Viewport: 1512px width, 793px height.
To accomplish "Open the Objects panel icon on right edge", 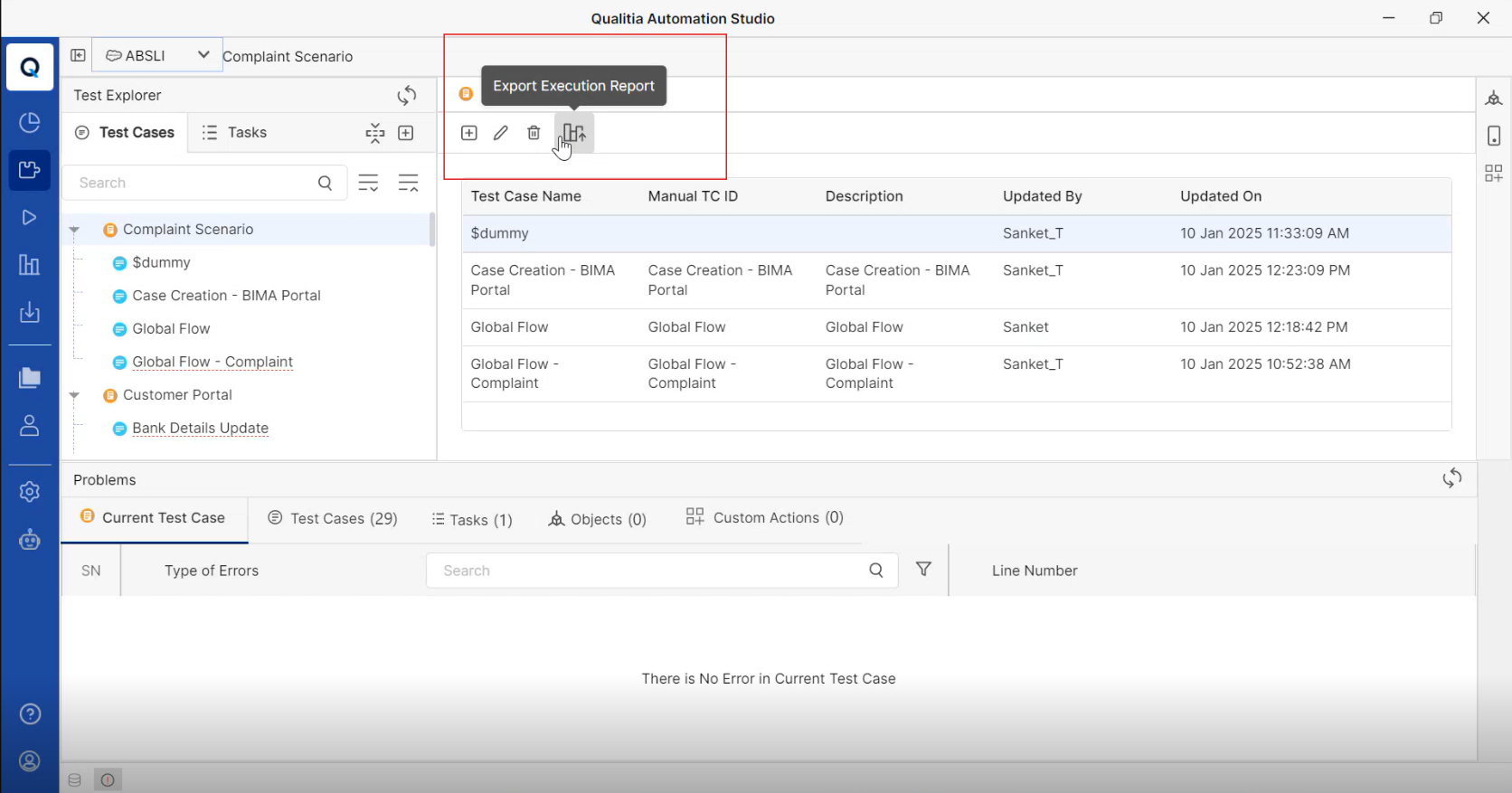I will coord(1494,98).
